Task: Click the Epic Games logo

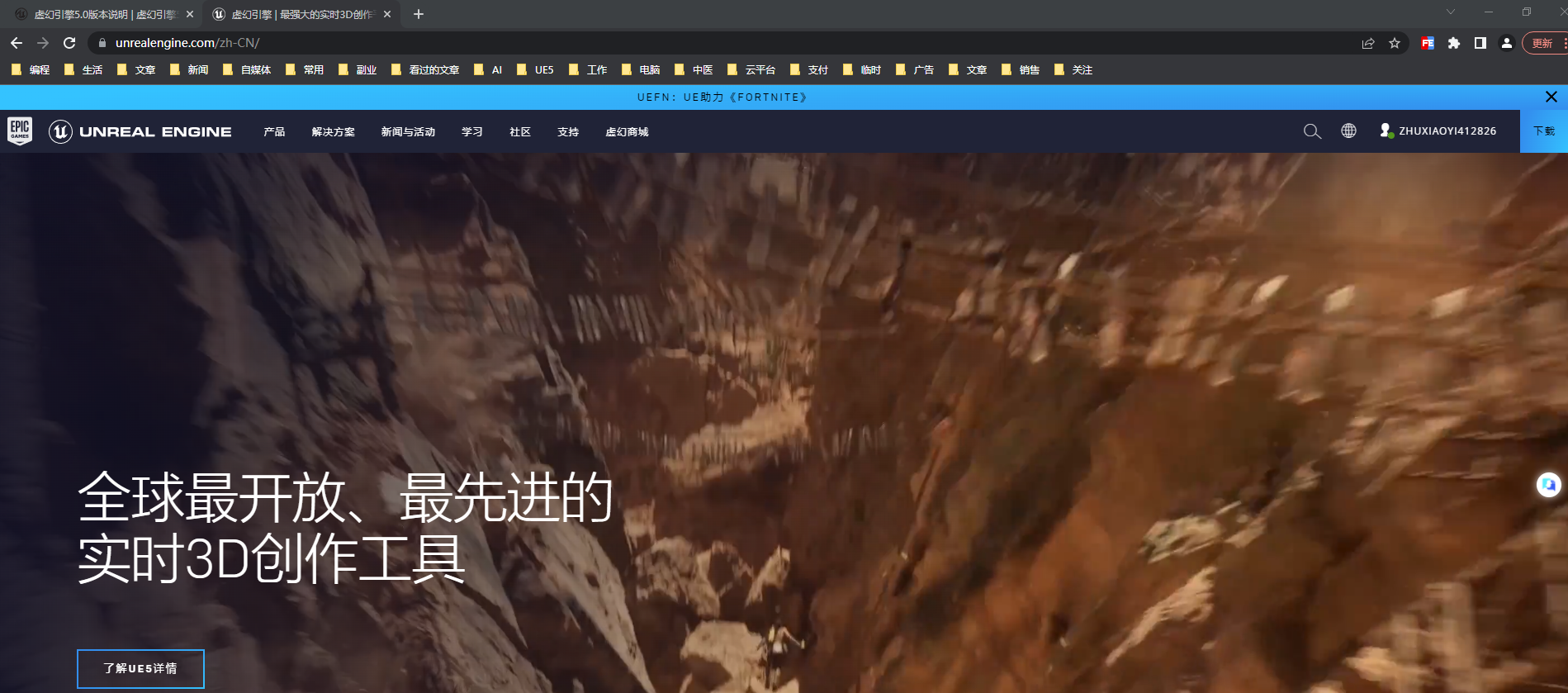Action: pos(20,131)
